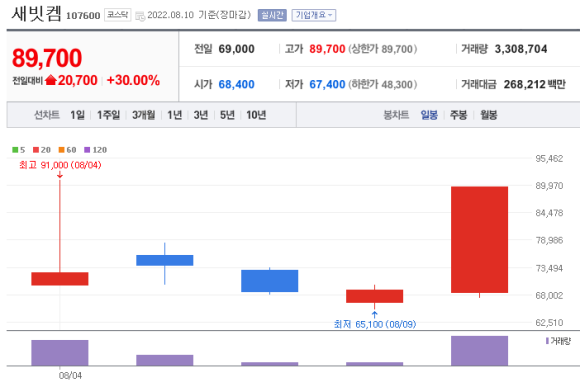
Task: Click the 08/04 purple volume bar
Action: (x=60, y=353)
